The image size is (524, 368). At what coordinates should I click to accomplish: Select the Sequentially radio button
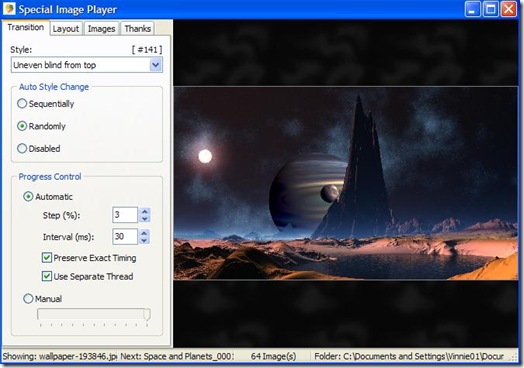click(22, 104)
